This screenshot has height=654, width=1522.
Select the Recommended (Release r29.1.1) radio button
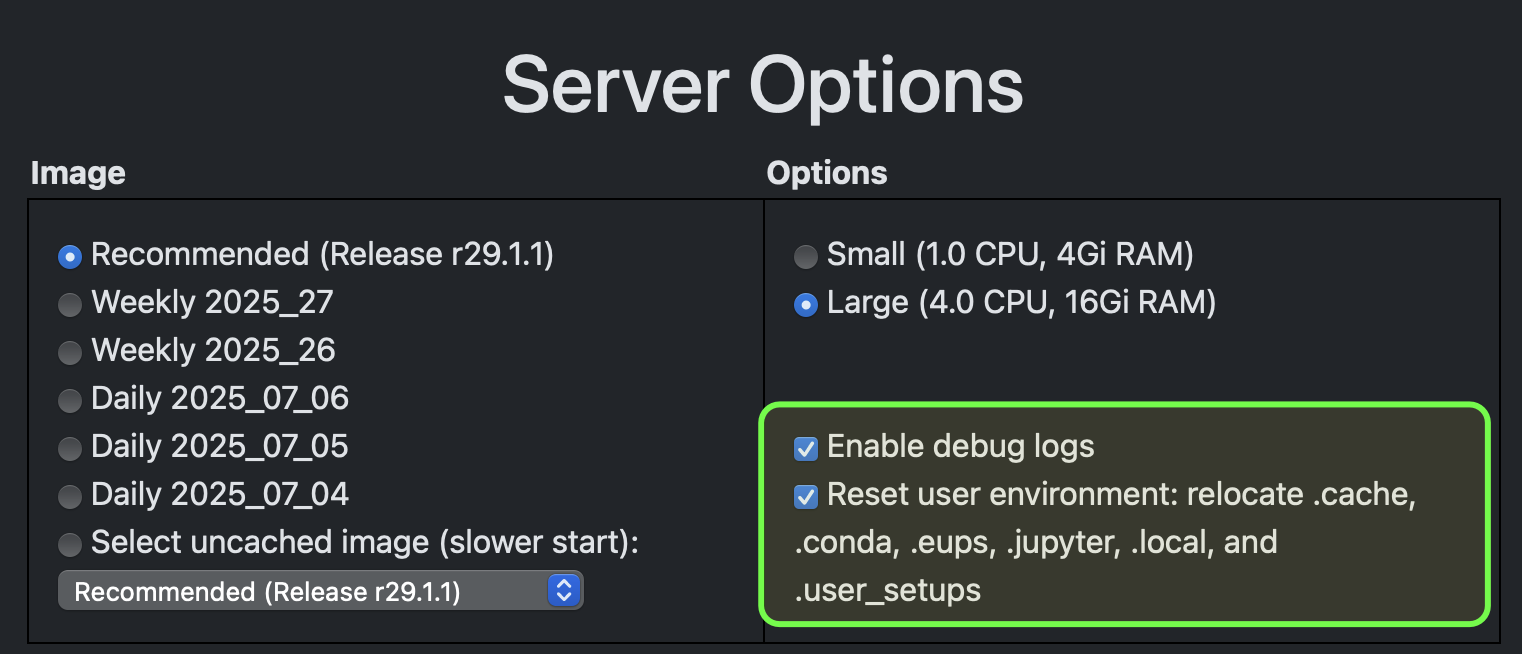tap(69, 257)
